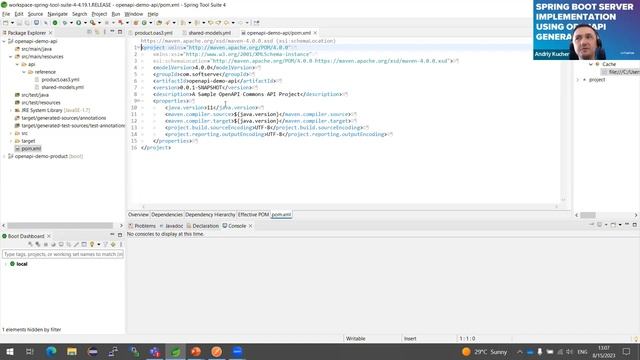Click the green Boot Dashboard toolbar icon
The image size is (640, 360).
click(x=55, y=23)
